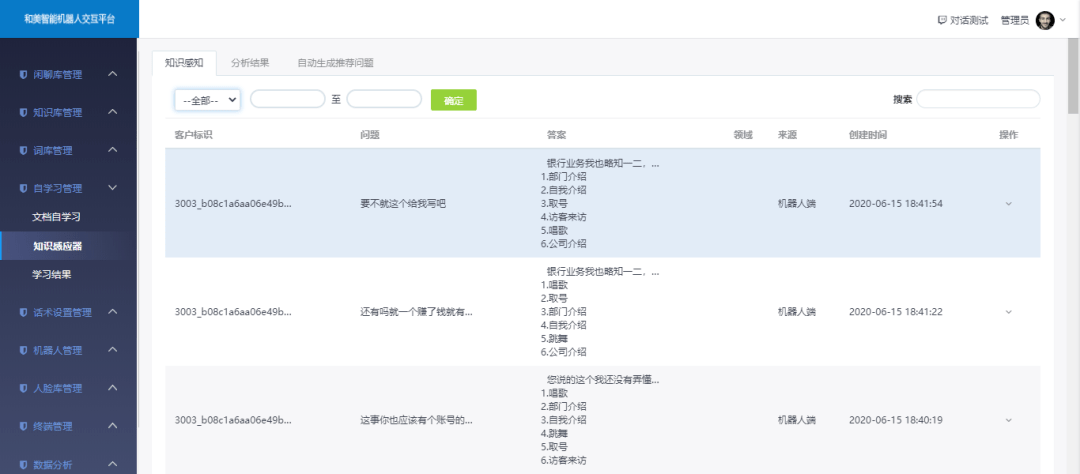
Task: Select question 要不就这个给我写吧
Action: (403, 203)
